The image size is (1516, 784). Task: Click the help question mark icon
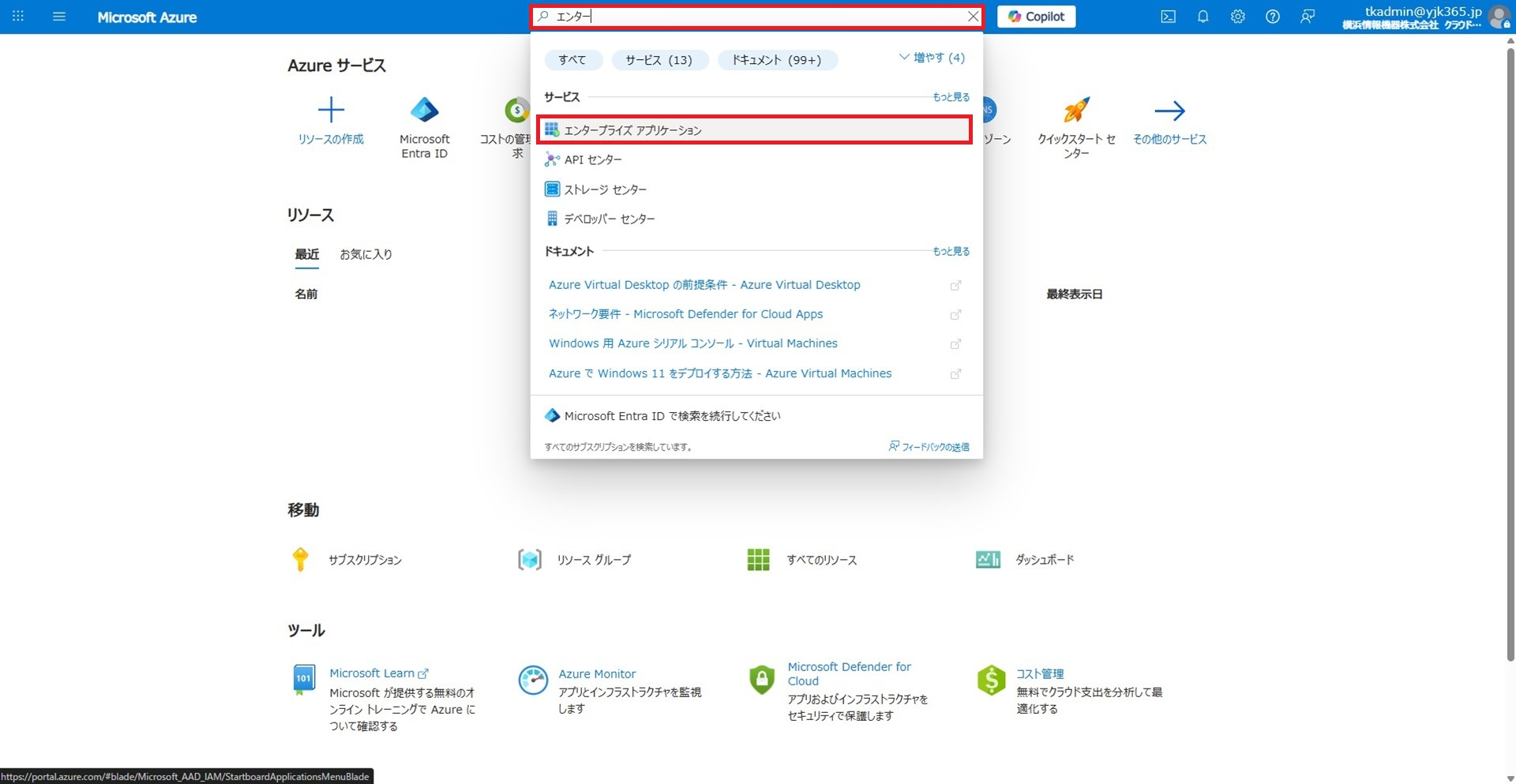tap(1272, 17)
